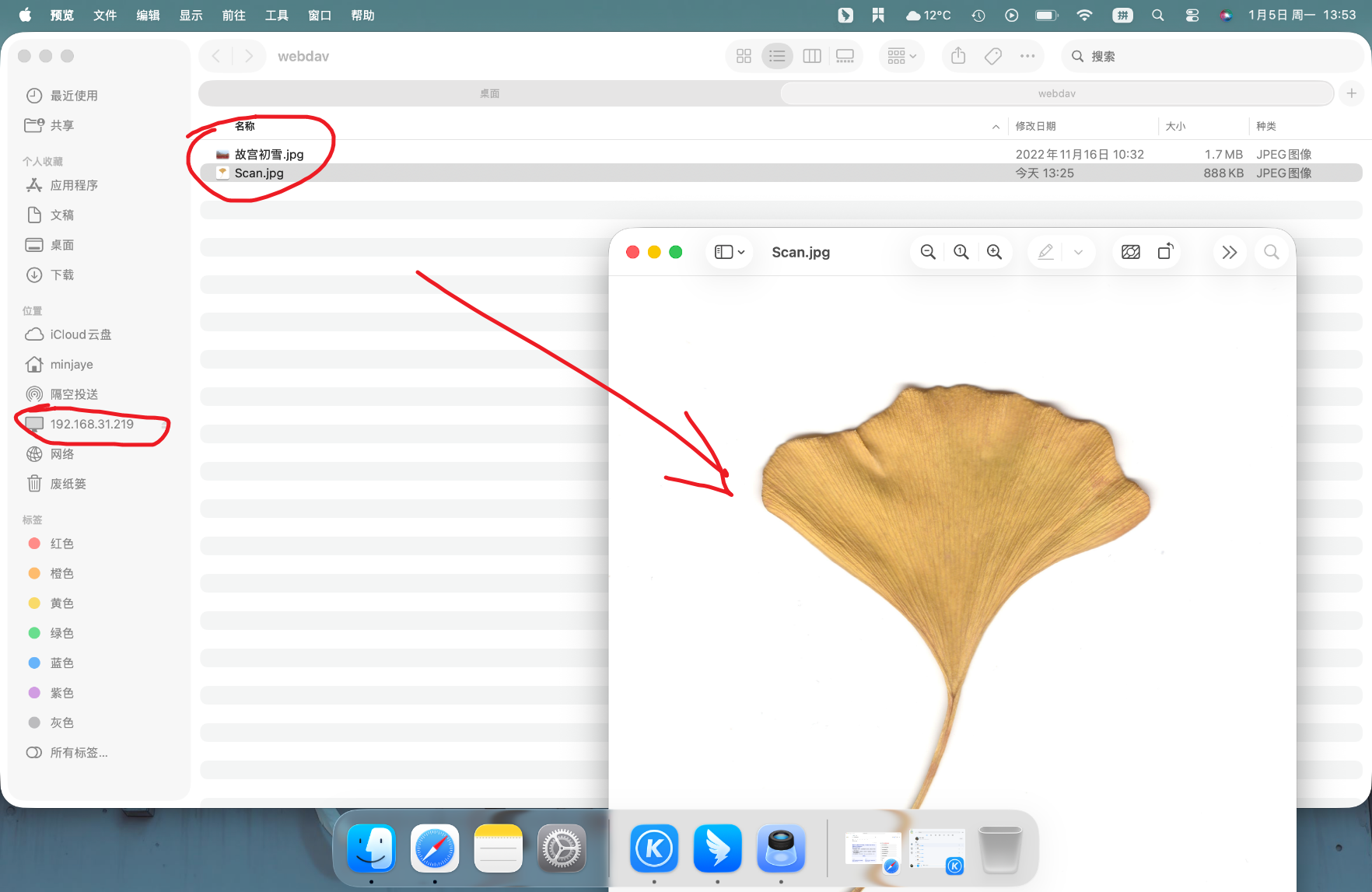
Task: Switch Finder to list view
Action: [x=777, y=56]
